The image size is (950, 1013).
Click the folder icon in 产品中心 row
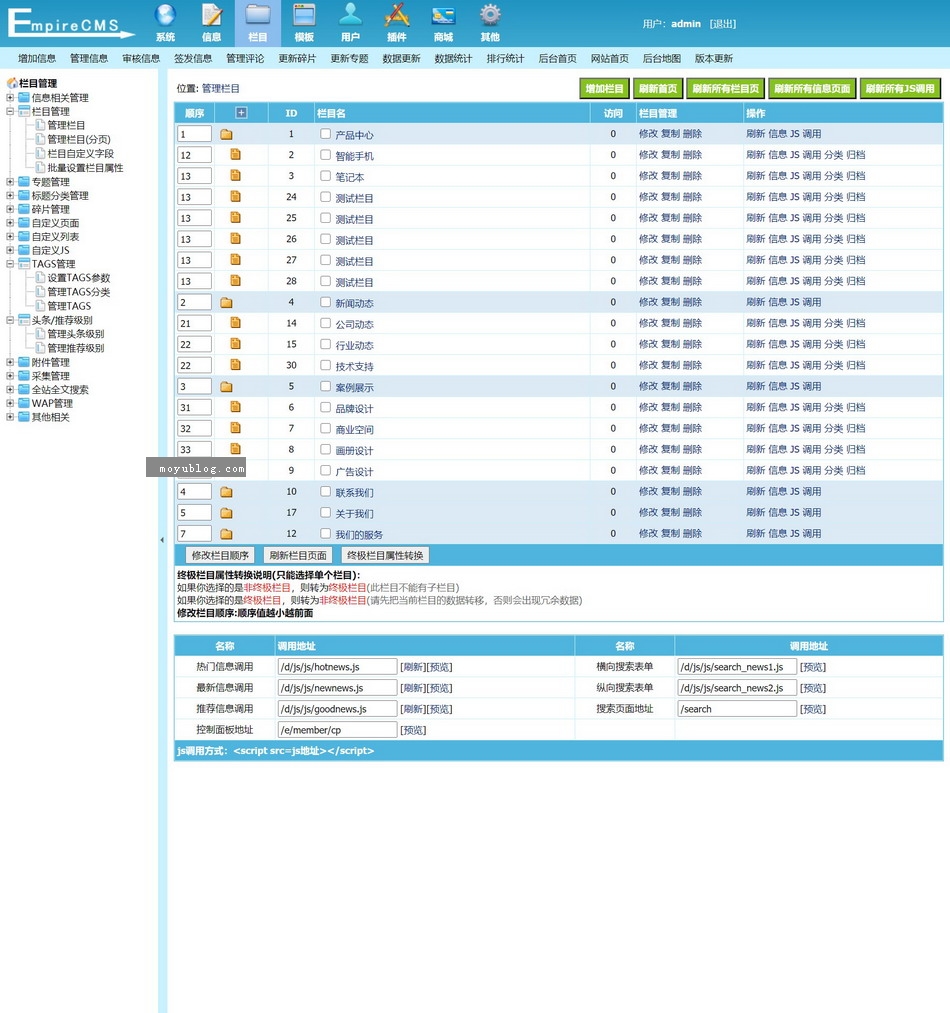pyautogui.click(x=226, y=134)
